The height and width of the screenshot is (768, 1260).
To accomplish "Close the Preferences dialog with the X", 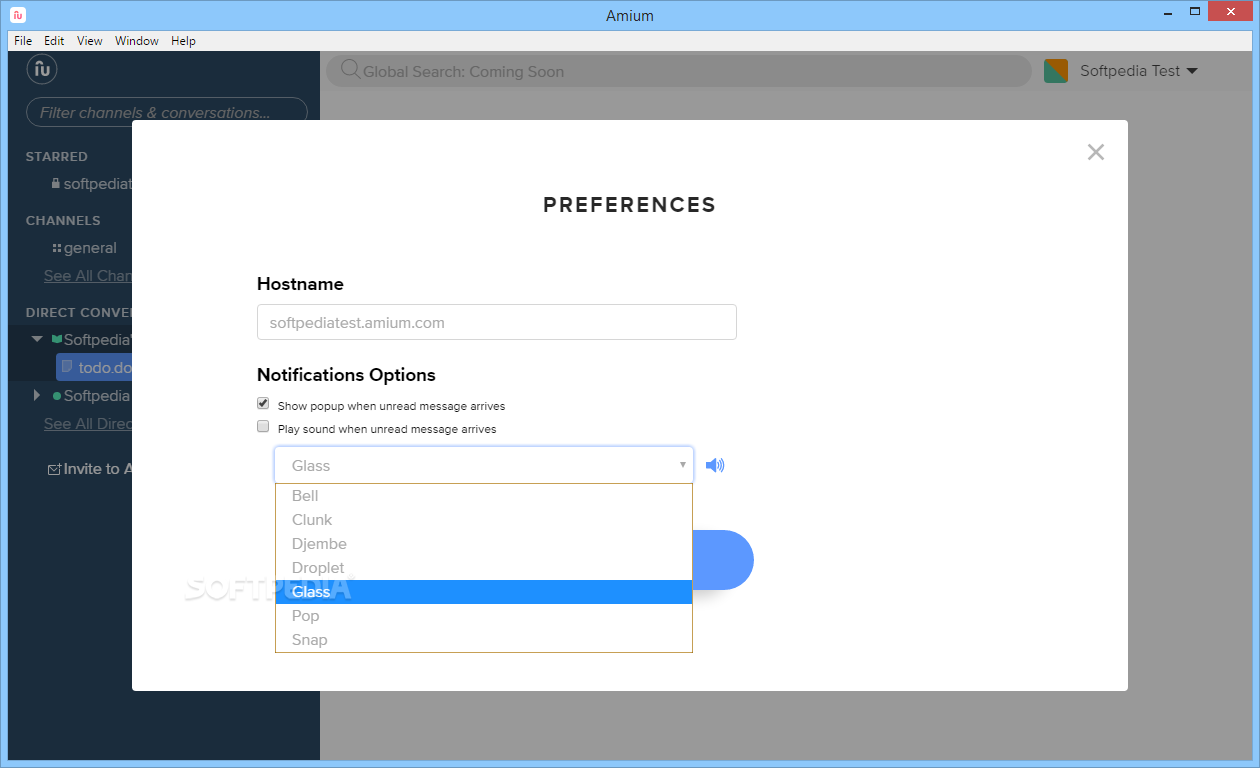I will [x=1096, y=152].
